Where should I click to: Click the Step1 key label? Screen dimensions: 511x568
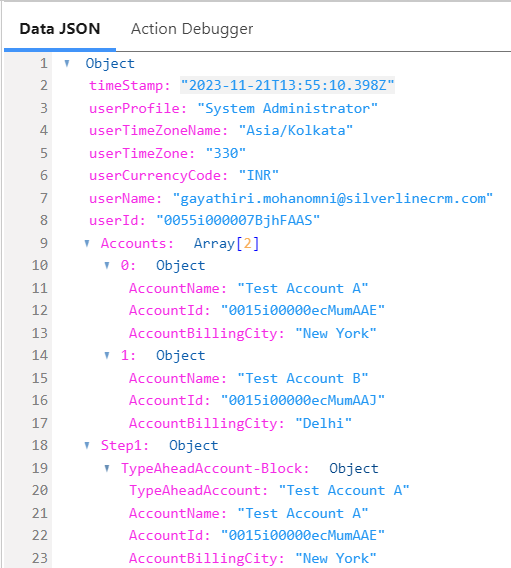pyautogui.click(x=125, y=445)
